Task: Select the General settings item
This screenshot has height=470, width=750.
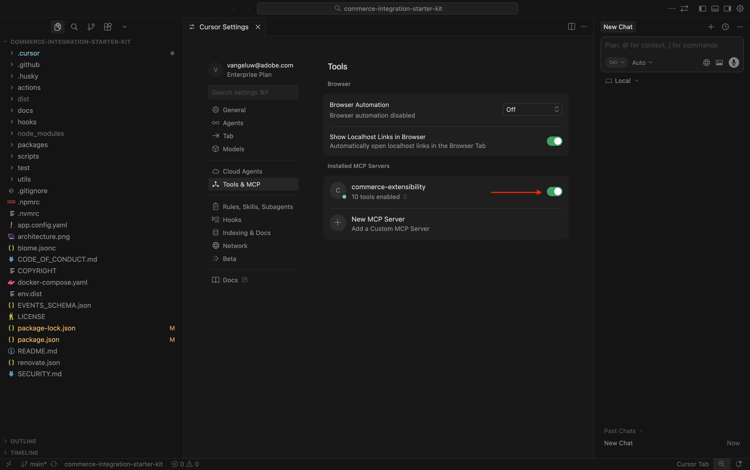Action: [253, 110]
